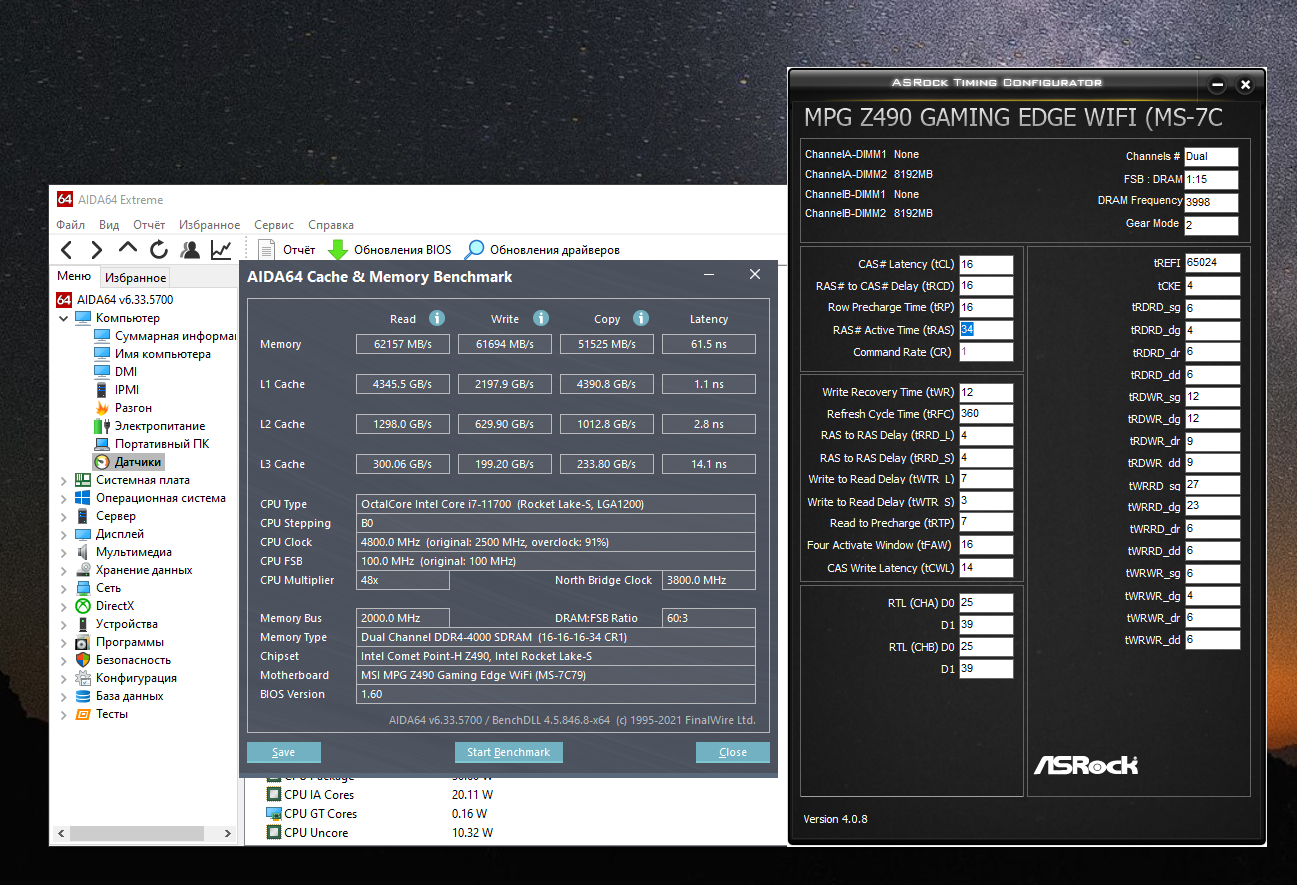Viewport: 1297px width, 885px height.
Task: Click the tCKE value field
Action: pyautogui.click(x=1213, y=286)
